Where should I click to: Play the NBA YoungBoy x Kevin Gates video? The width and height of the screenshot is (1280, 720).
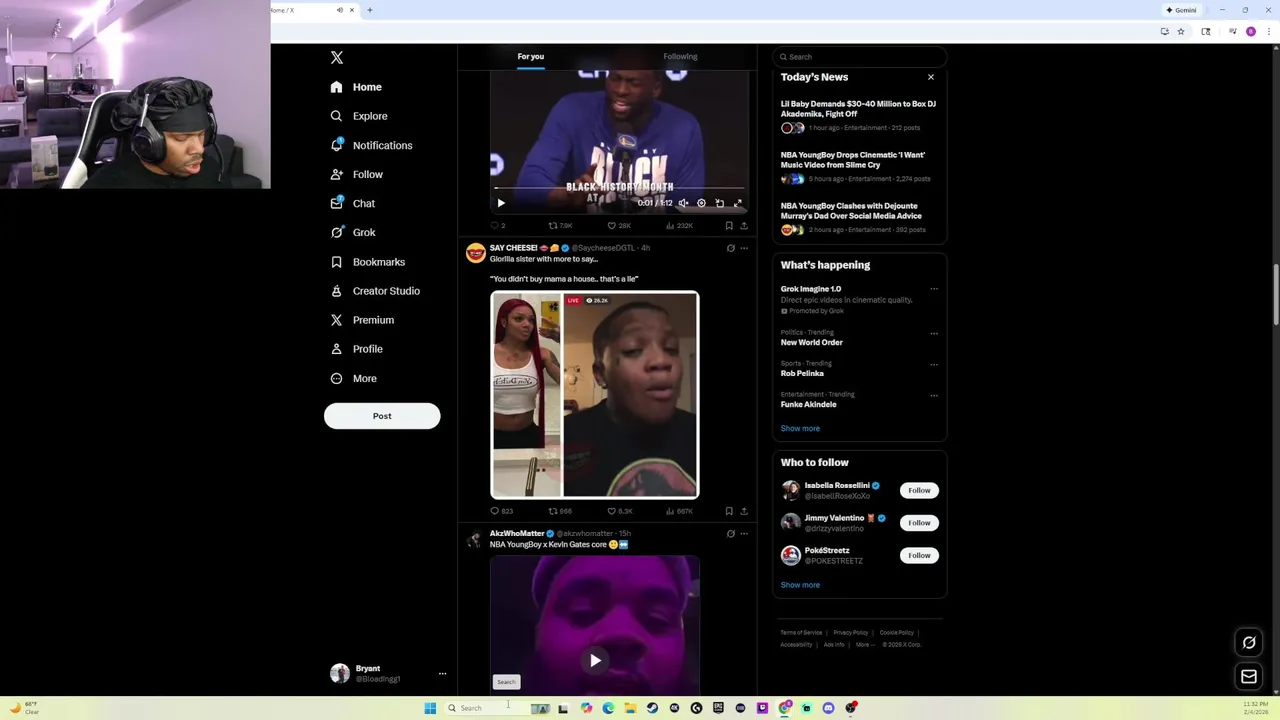tap(595, 660)
